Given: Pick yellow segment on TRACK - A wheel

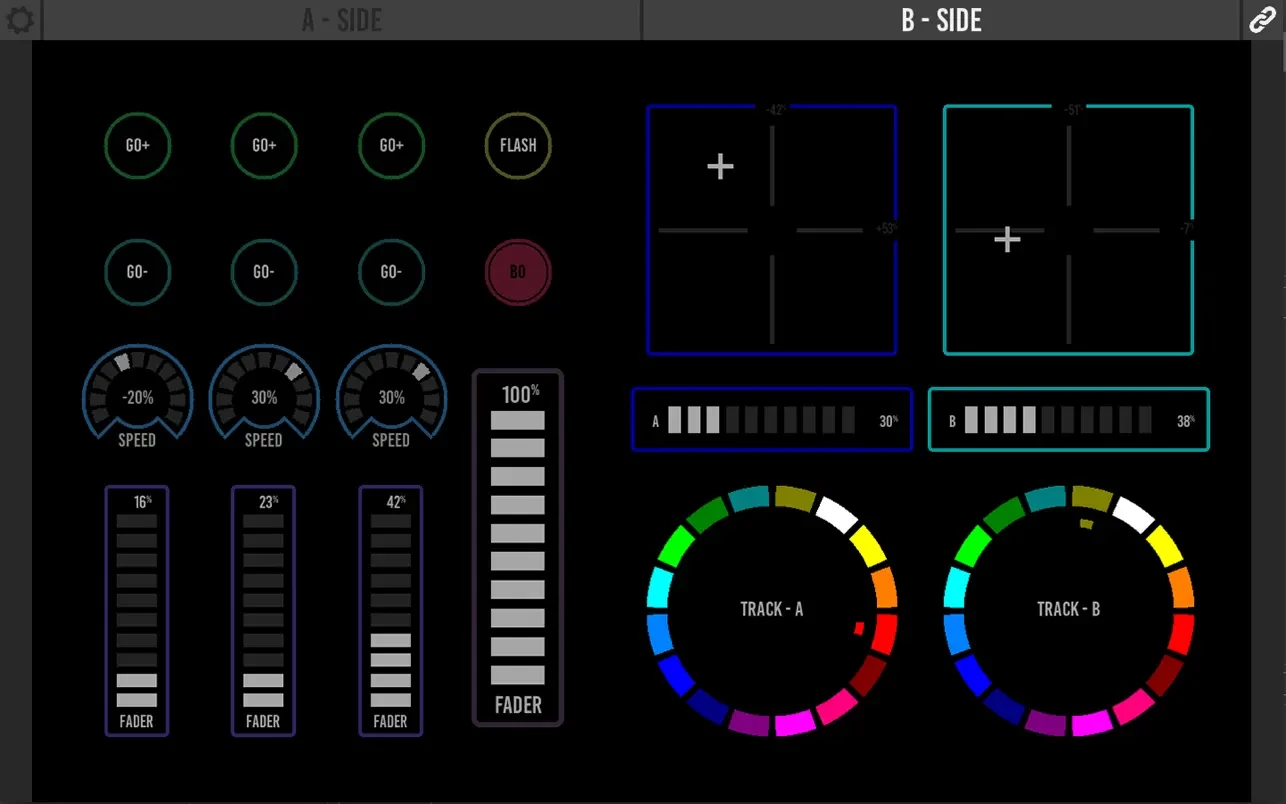Looking at the screenshot, I should 867,546.
